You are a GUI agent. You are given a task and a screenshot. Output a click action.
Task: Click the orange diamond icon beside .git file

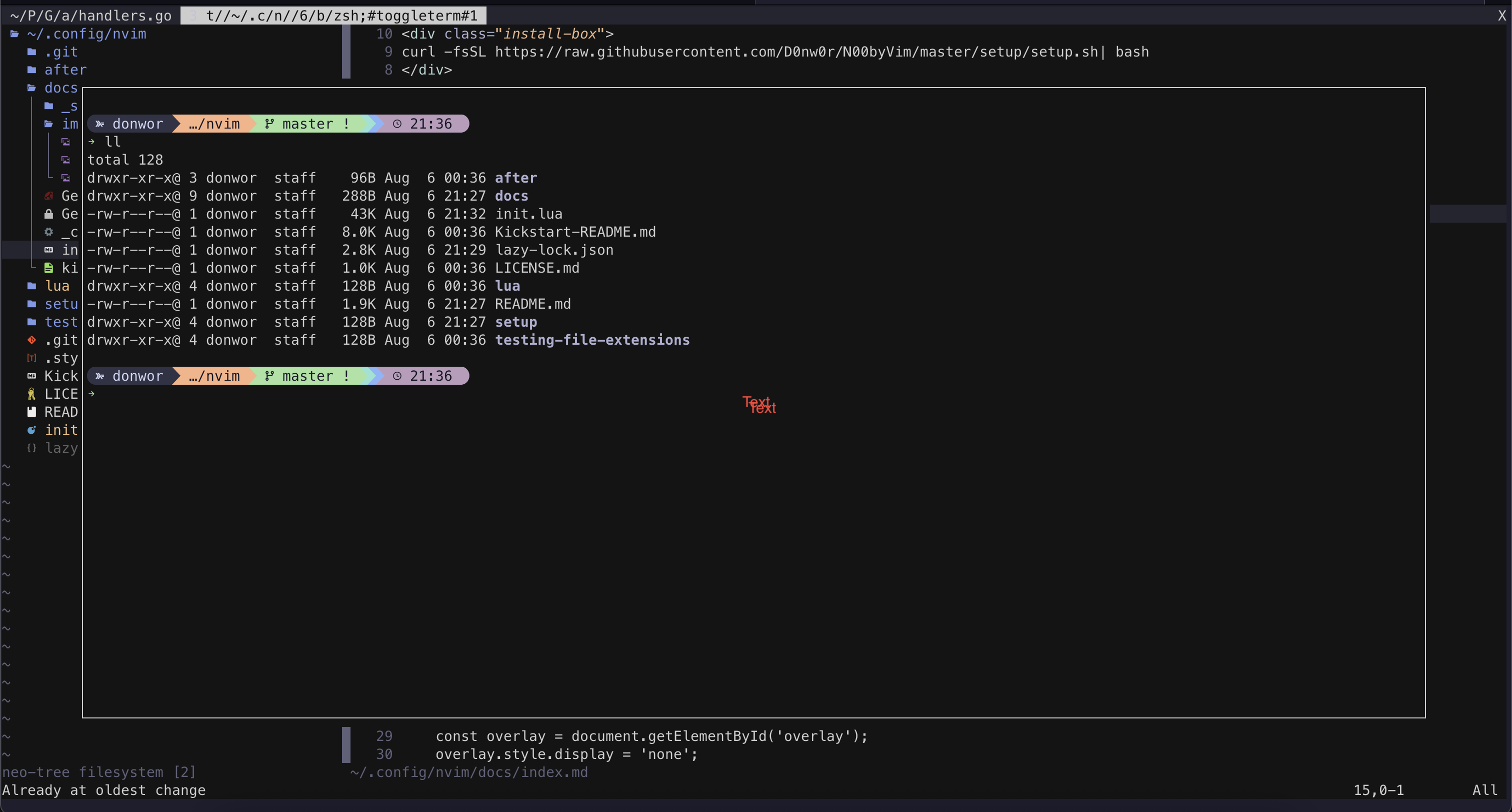coord(31,340)
